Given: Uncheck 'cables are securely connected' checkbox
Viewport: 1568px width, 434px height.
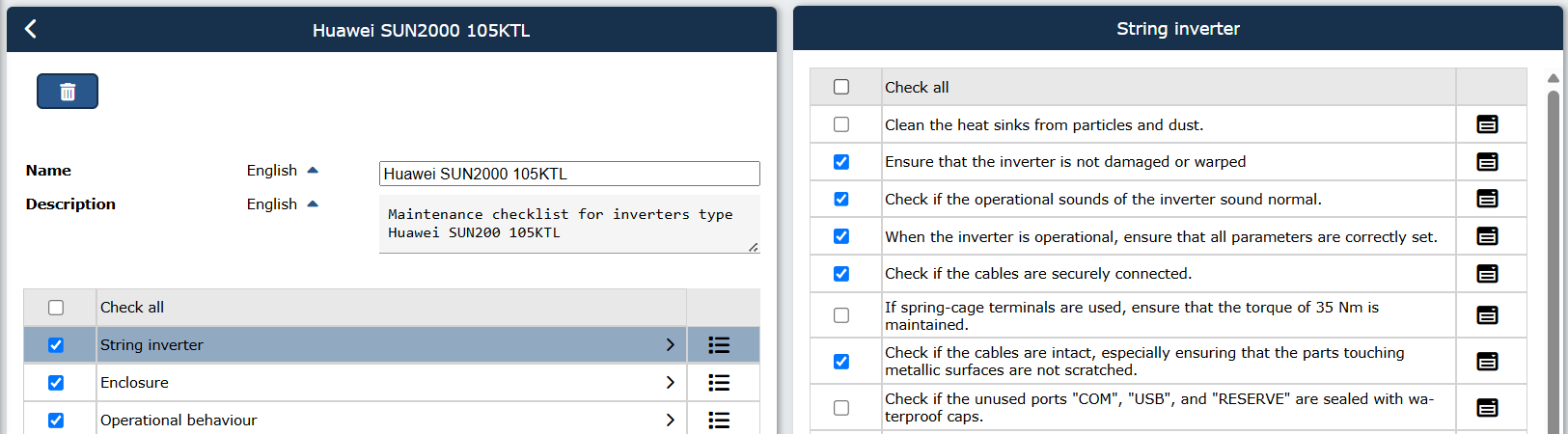Looking at the screenshot, I should point(841,274).
